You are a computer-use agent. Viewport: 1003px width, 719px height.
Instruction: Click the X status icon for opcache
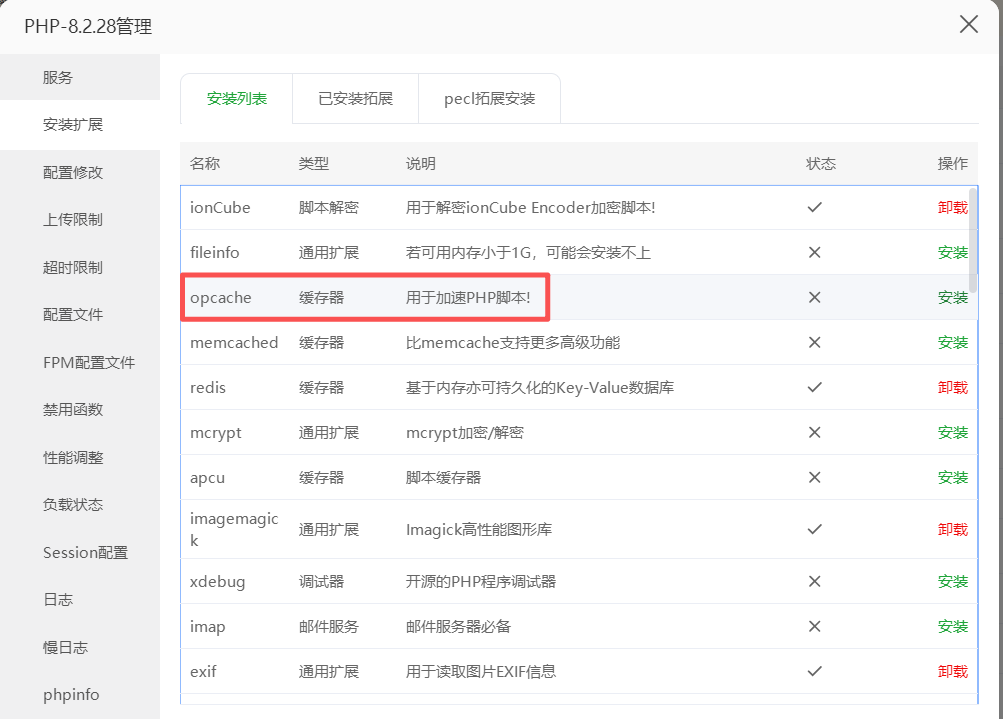(814, 297)
